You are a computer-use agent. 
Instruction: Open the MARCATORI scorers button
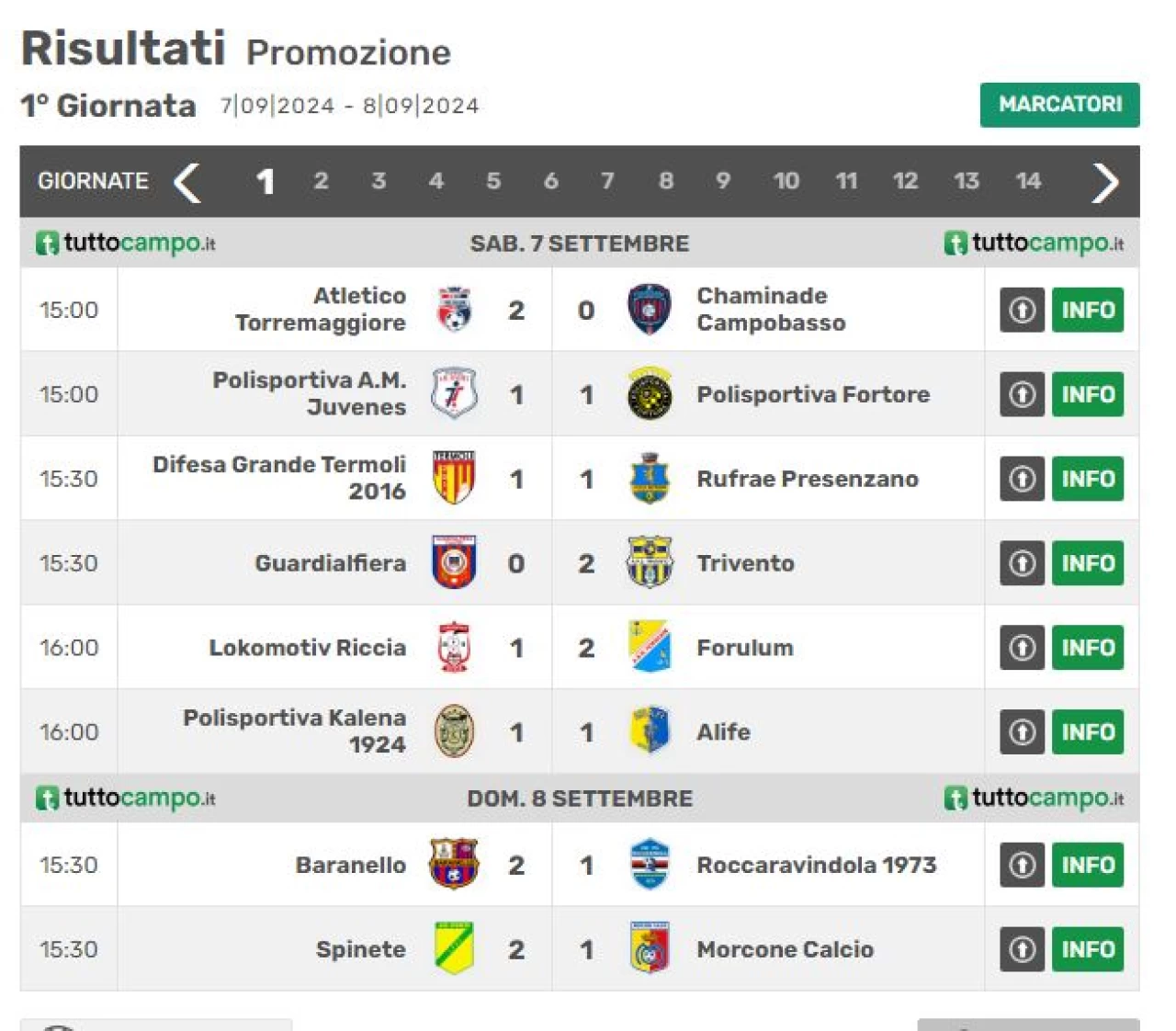coord(1059,105)
